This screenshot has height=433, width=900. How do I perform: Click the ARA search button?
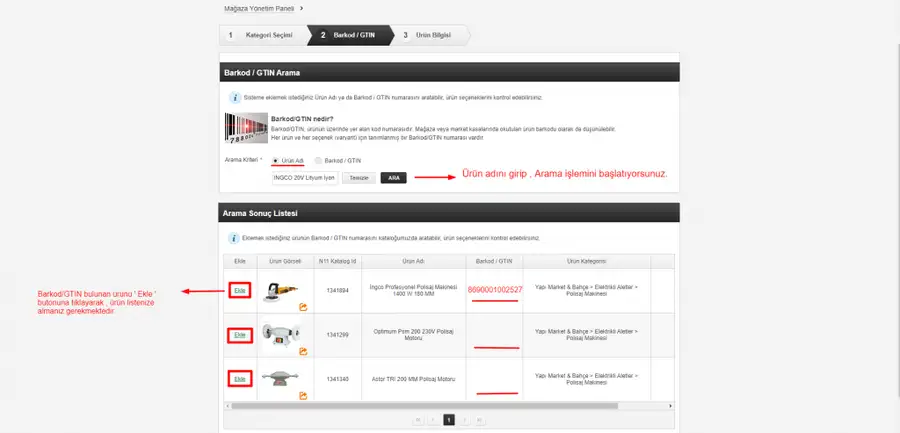point(393,178)
